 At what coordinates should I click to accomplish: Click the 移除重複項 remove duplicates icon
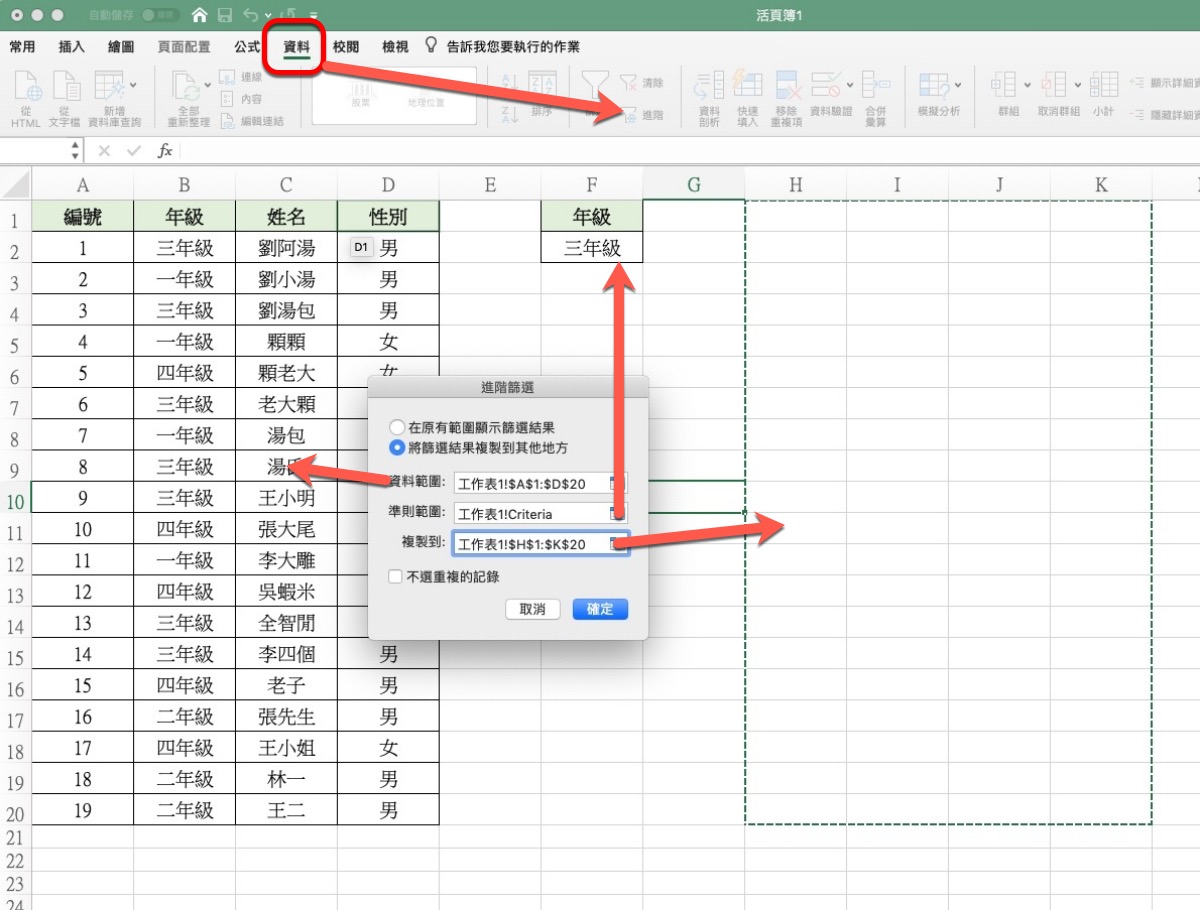click(x=787, y=87)
